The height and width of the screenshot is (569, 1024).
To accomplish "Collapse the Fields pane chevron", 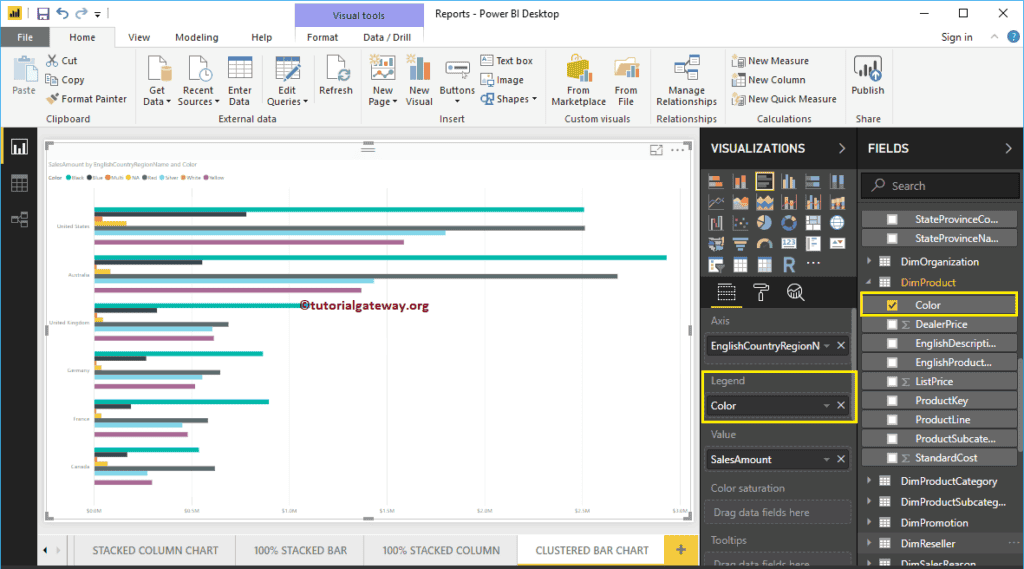I will click(1008, 148).
